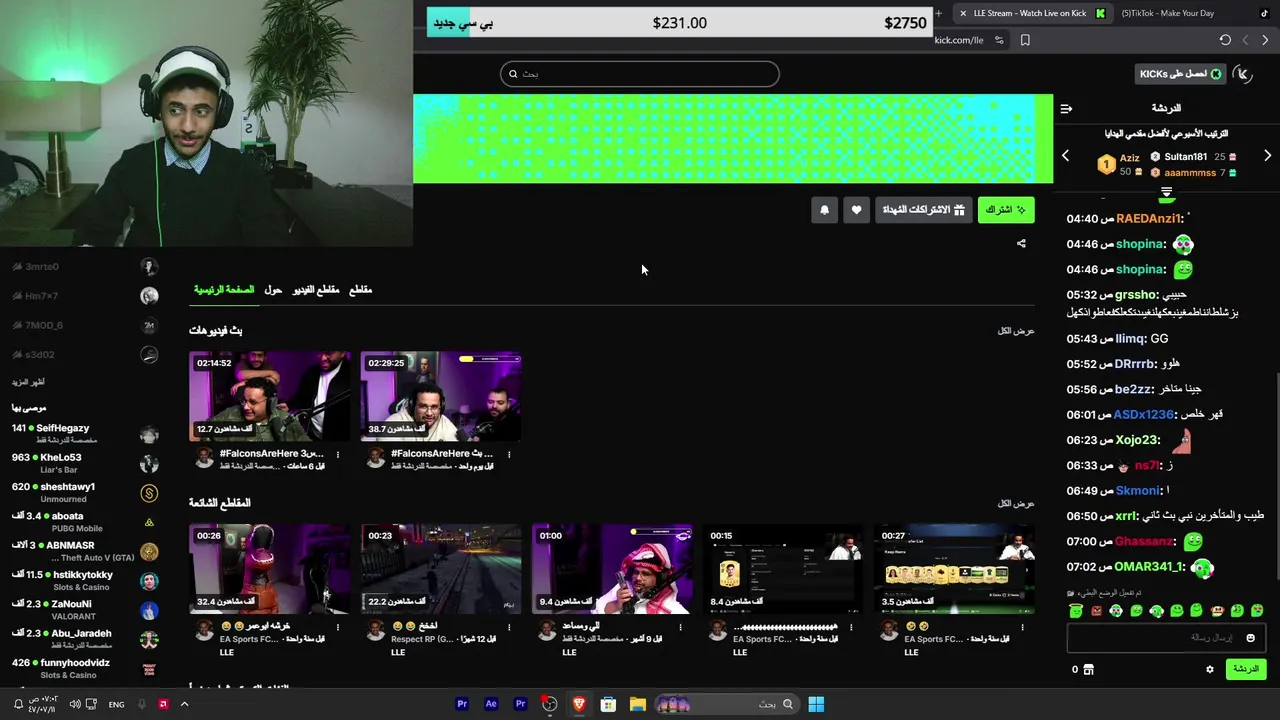The image size is (1280, 720).
Task: Insert the clown face emote
Action: point(1116,610)
